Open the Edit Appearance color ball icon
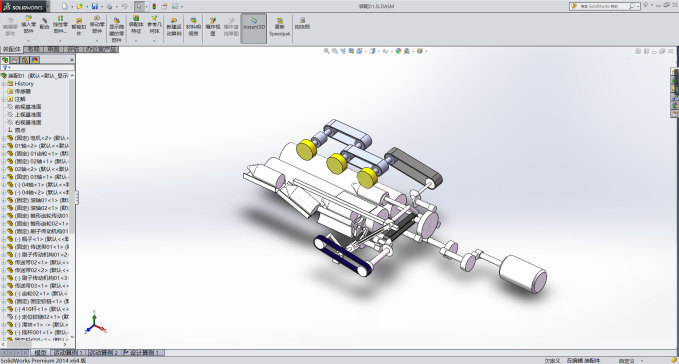The width and height of the screenshot is (679, 364). [398, 51]
